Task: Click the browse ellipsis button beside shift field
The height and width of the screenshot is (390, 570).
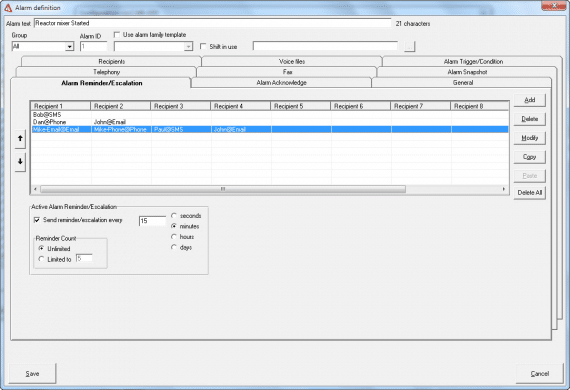Action: (x=409, y=47)
